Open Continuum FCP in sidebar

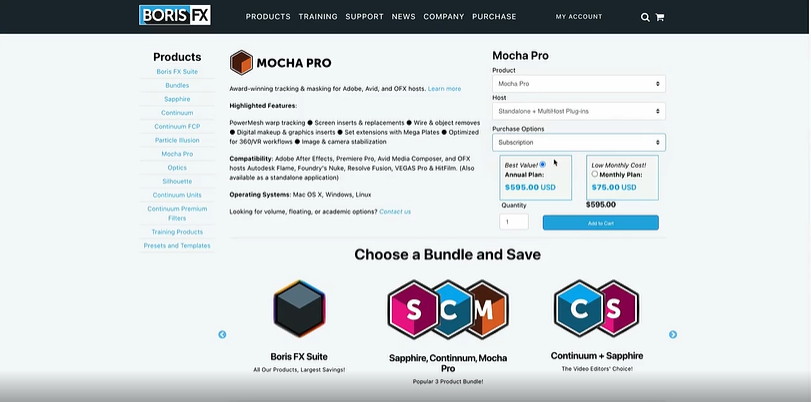177,127
